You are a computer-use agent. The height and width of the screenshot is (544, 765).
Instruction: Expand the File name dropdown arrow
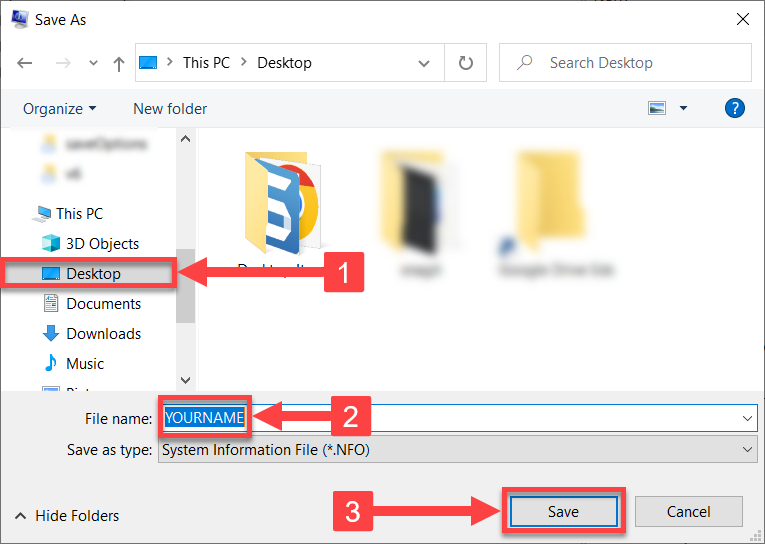coord(747,418)
